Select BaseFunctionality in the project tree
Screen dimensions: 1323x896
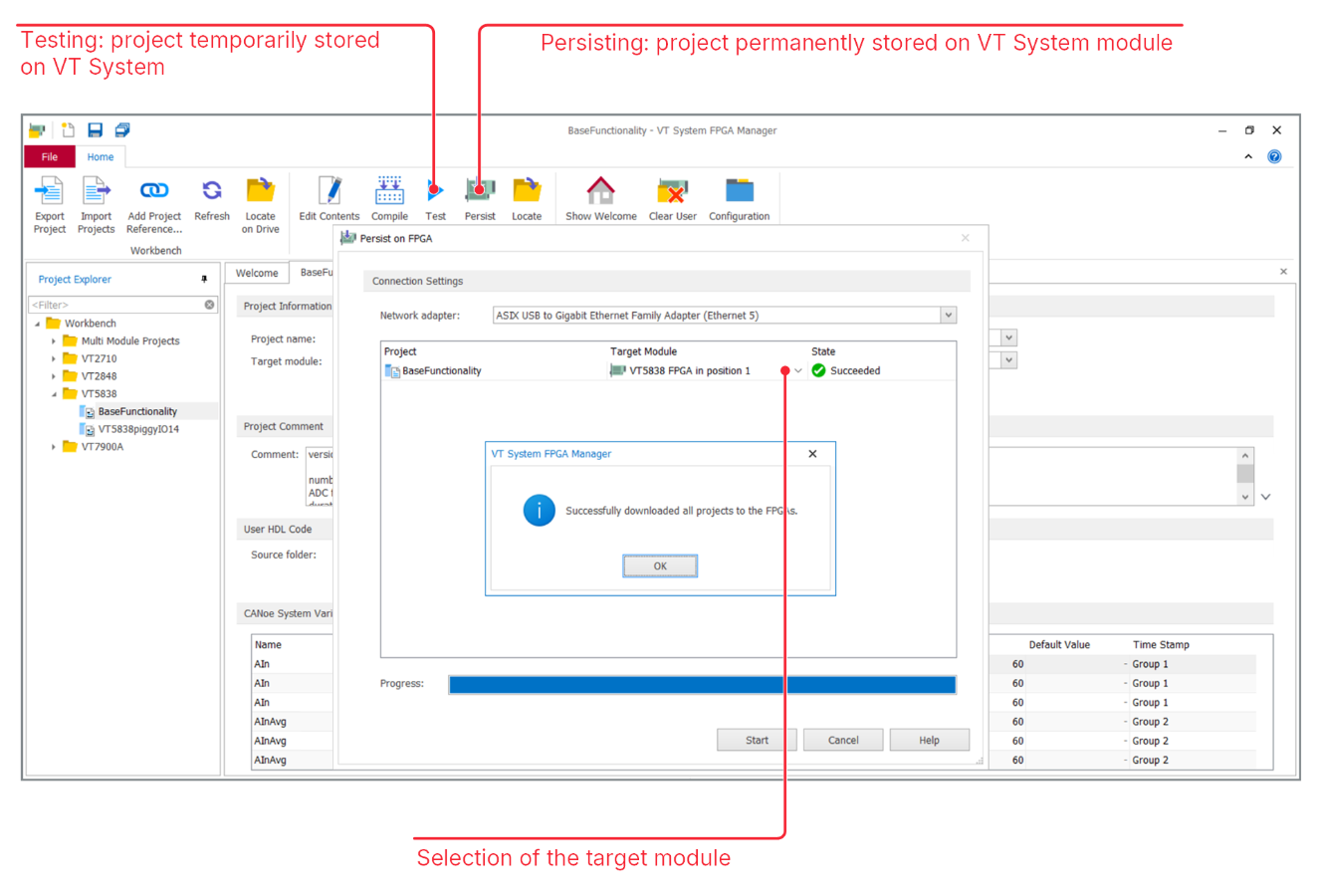pyautogui.click(x=137, y=411)
